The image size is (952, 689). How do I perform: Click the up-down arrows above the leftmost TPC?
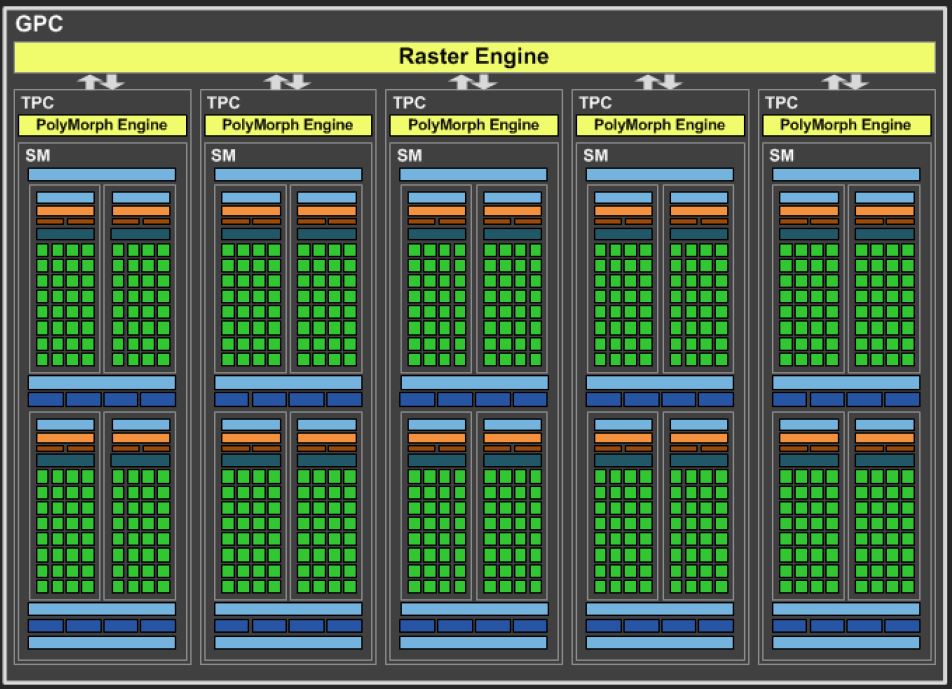coord(101,82)
